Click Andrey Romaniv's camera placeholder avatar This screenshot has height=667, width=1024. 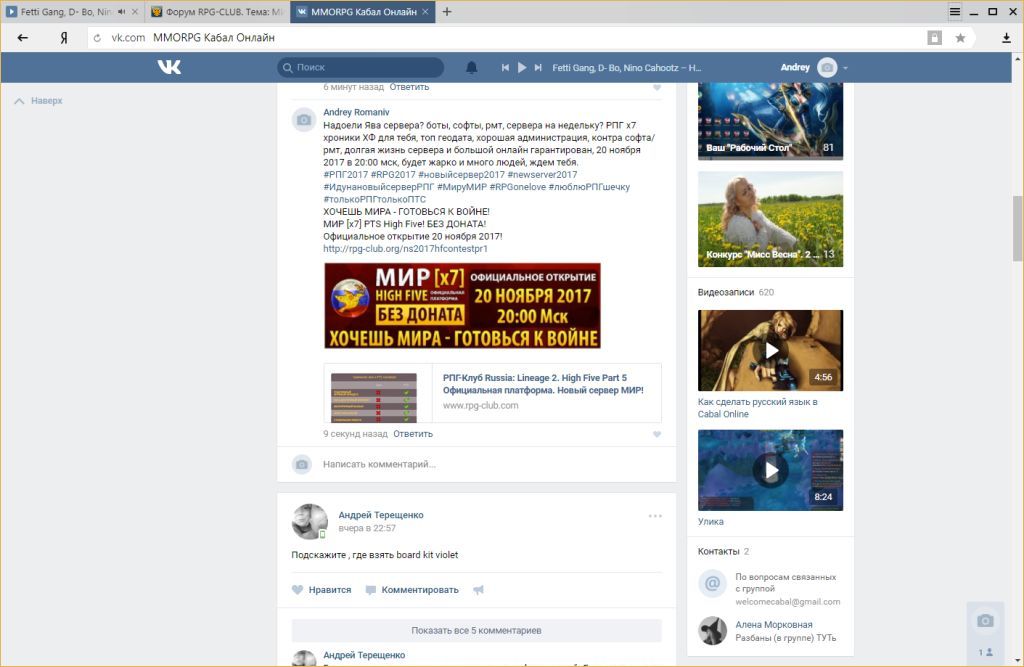coord(304,120)
